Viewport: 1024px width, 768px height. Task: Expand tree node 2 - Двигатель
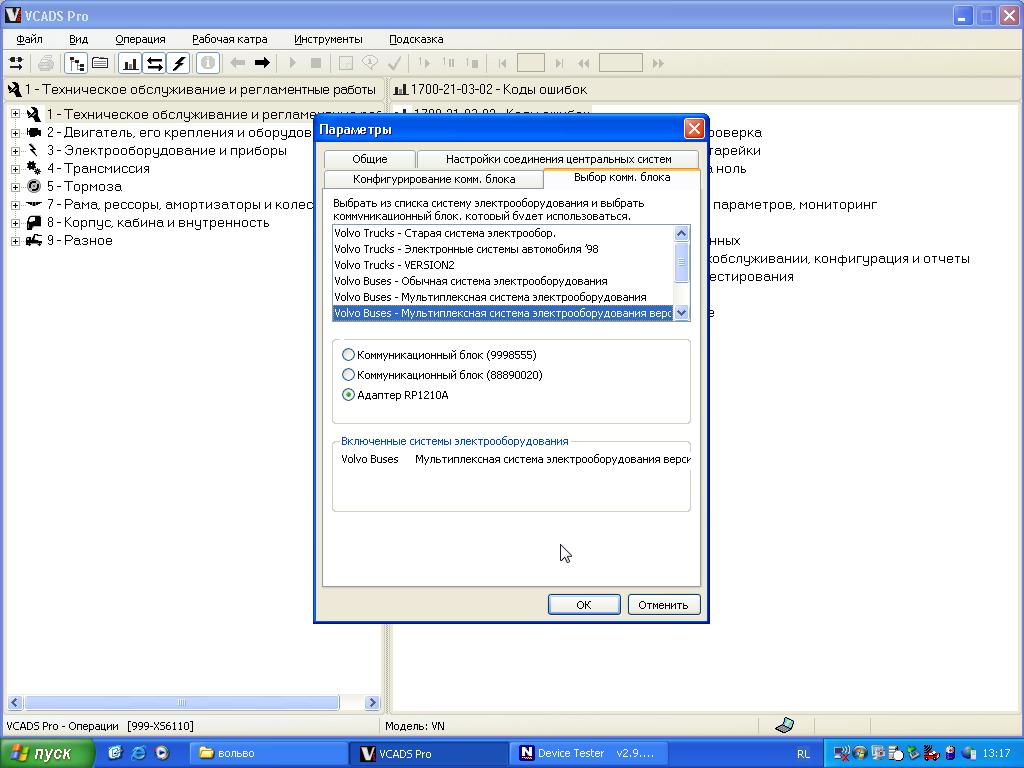15,133
